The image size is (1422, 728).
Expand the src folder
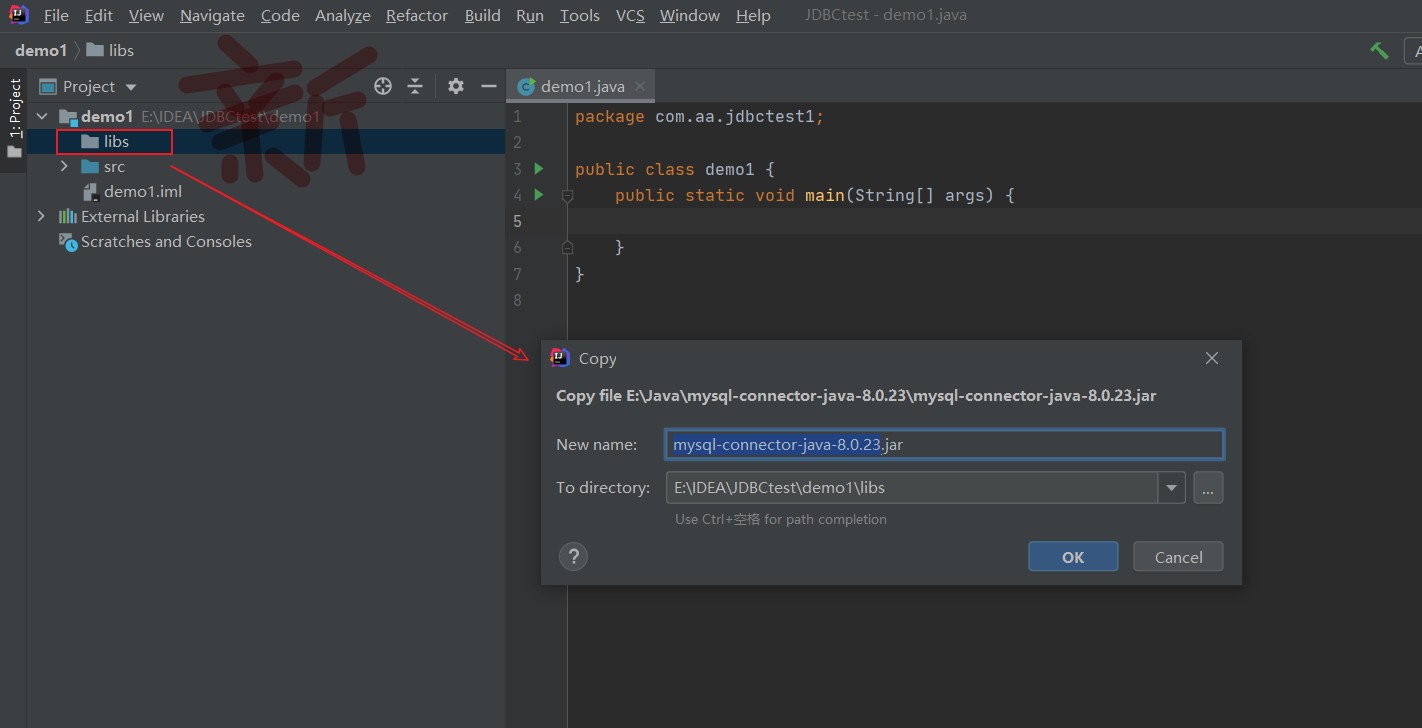[x=64, y=166]
